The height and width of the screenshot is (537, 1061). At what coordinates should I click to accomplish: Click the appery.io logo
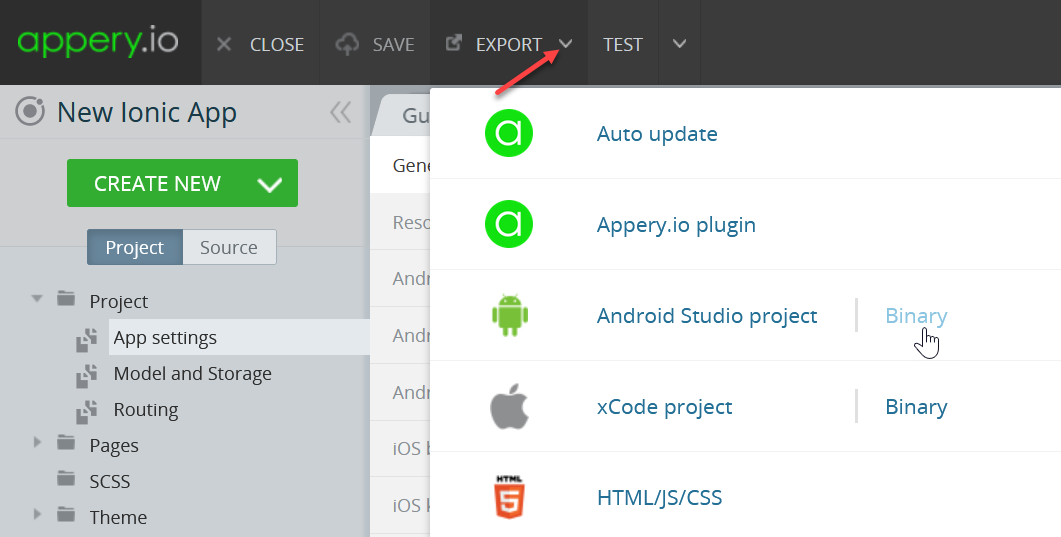pos(98,43)
